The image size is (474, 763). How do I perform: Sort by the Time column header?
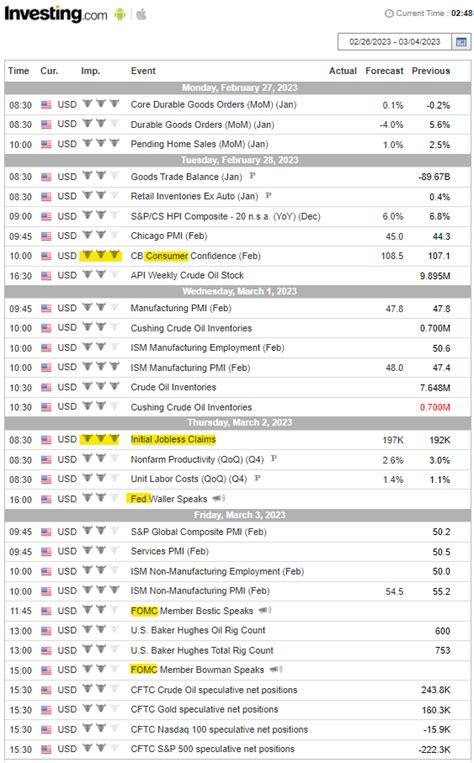(18, 71)
